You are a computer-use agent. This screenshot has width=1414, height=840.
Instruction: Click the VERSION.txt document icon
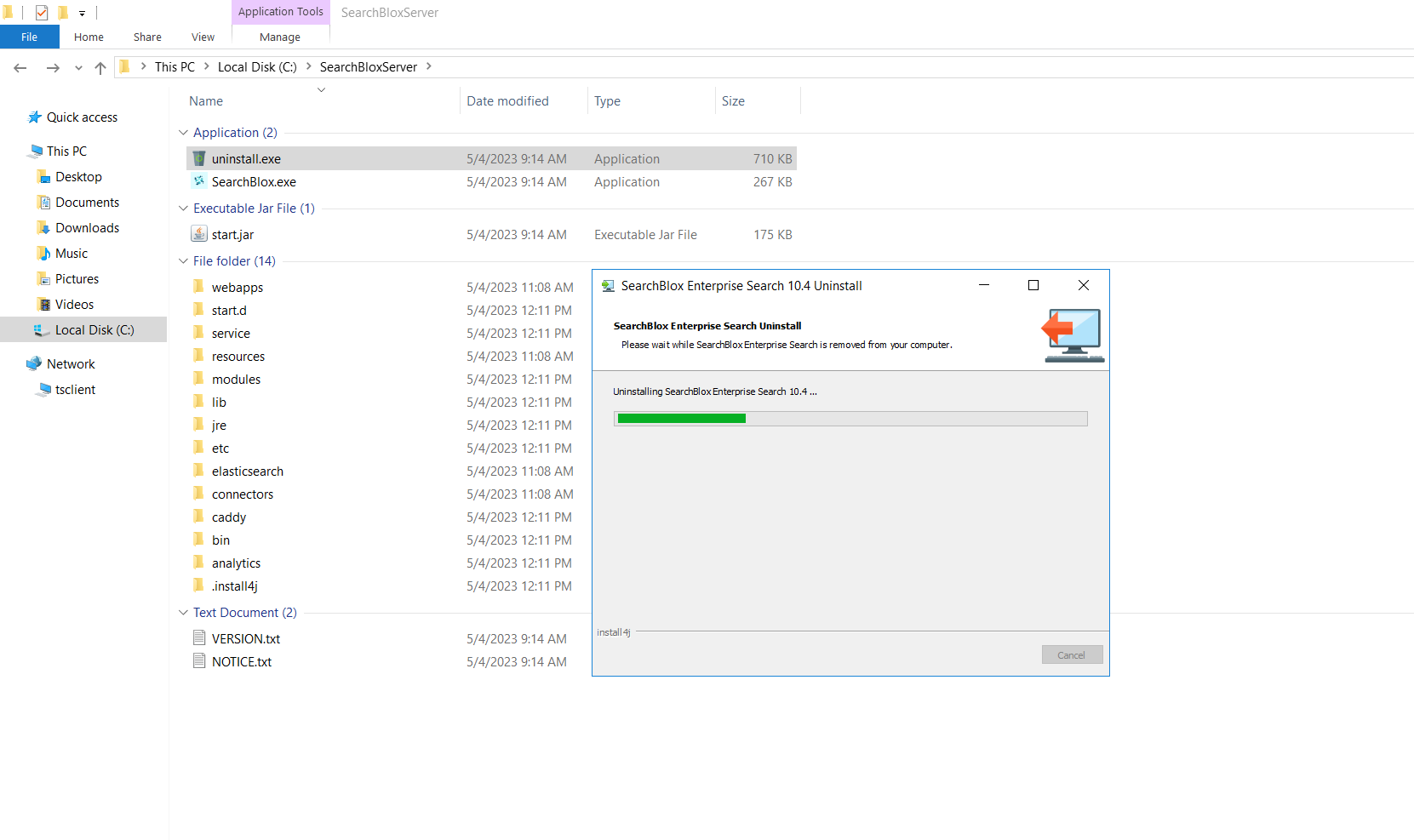pos(199,638)
